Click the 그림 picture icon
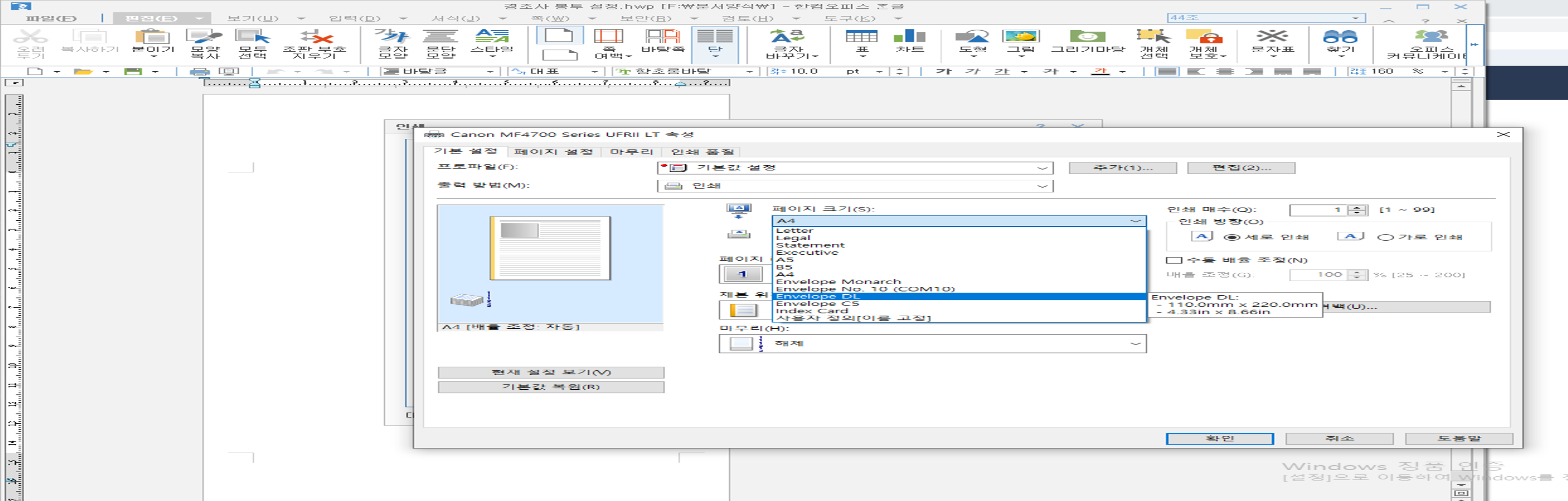Screen dimensions: 1568x501 coord(1021,36)
